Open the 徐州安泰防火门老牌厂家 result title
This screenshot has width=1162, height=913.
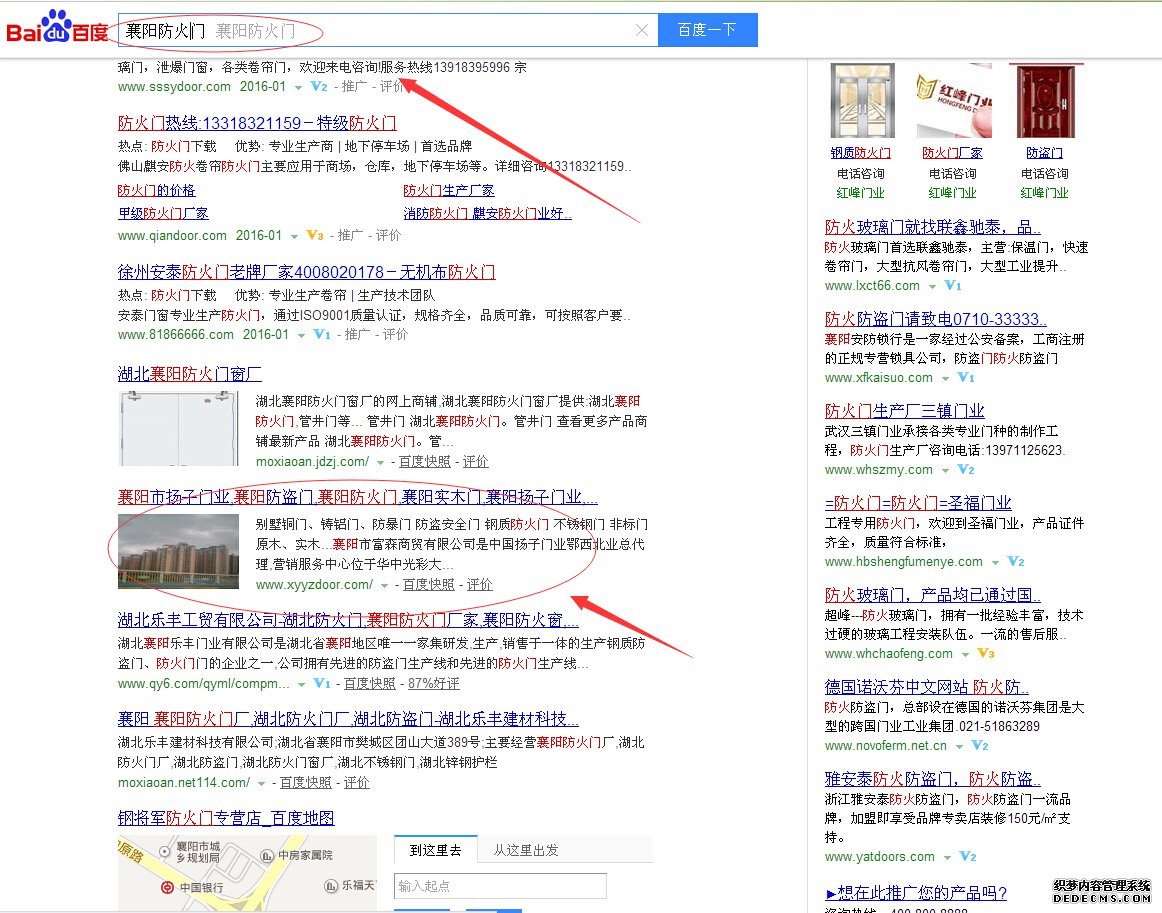click(307, 272)
